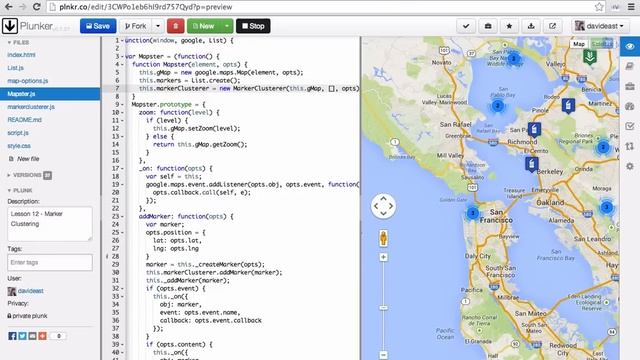
Task: Share the plunk on Facebook
Action: (x=12, y=336)
